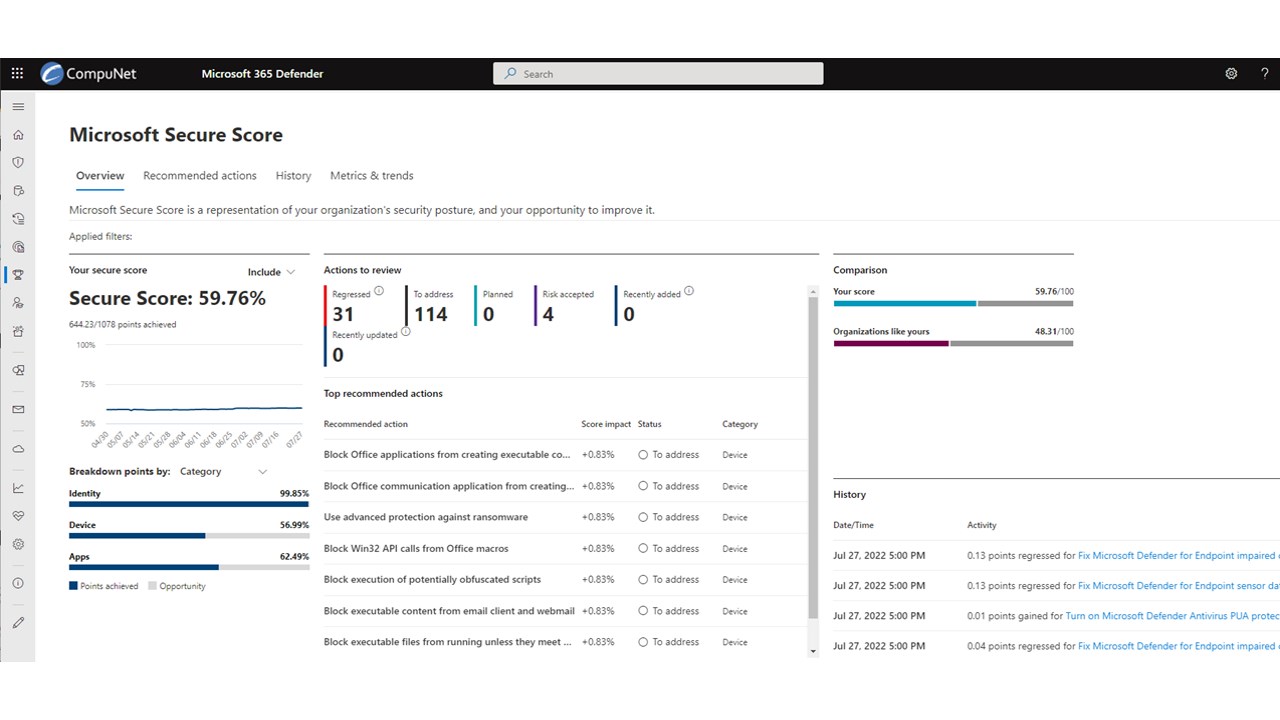Screen dimensions: 1280x720
Task: Open the help question mark icon
Action: [1265, 74]
